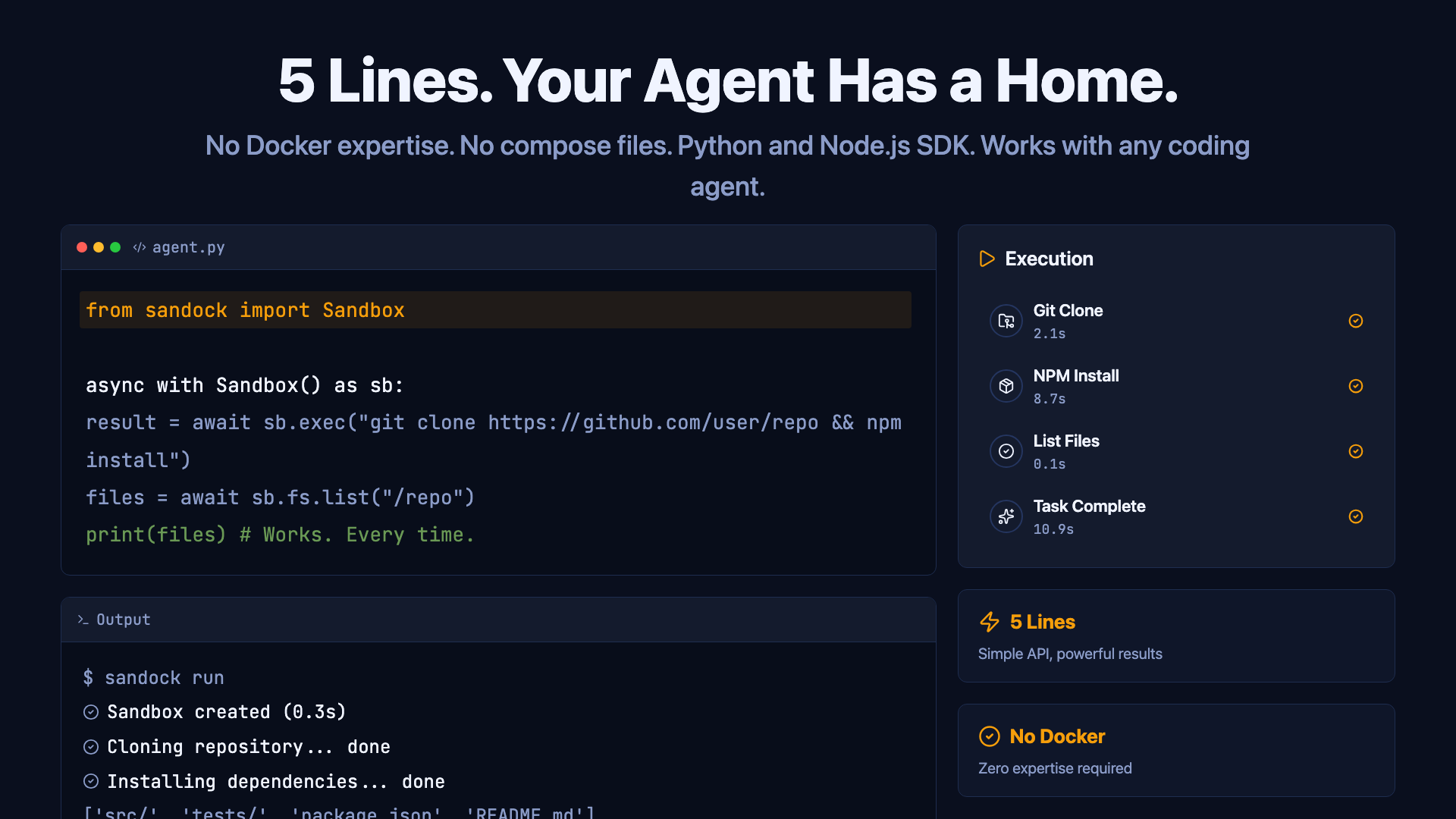Click the terminal prompt icon beside Output
Screen dimensions: 1456x819
(83, 620)
